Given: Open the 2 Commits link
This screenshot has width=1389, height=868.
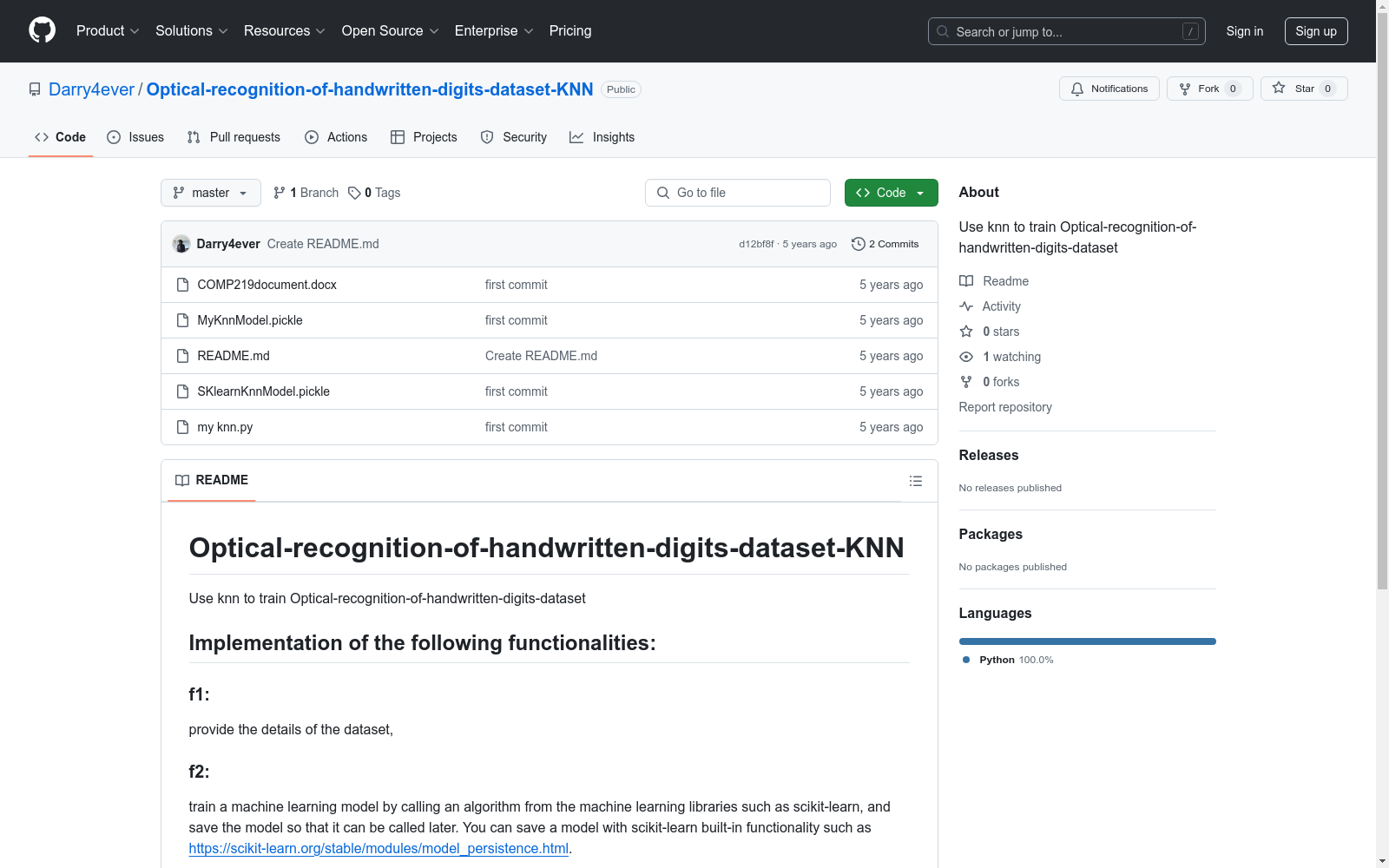Looking at the screenshot, I should (x=885, y=244).
